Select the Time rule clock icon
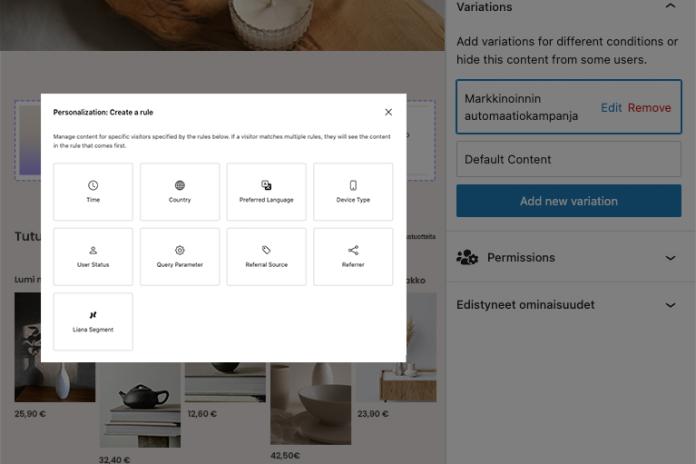Viewport: 696px width, 464px height. tap(93, 185)
